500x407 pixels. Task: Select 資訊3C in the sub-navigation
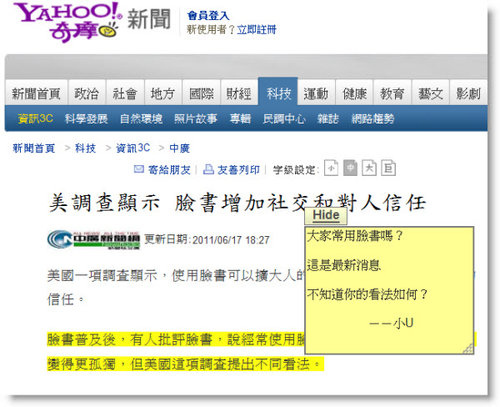(x=35, y=118)
